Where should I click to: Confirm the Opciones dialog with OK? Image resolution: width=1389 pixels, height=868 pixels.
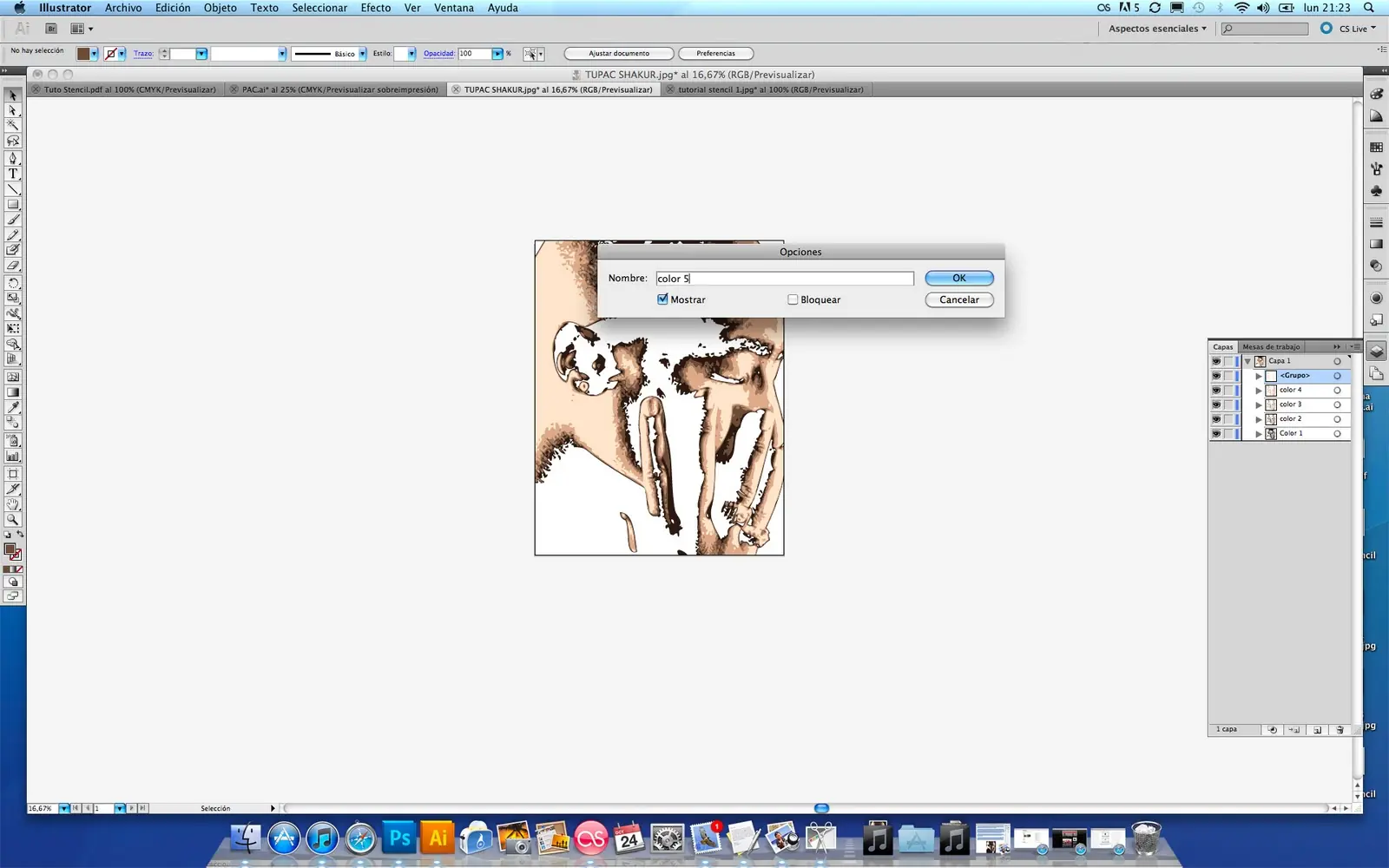[959, 278]
